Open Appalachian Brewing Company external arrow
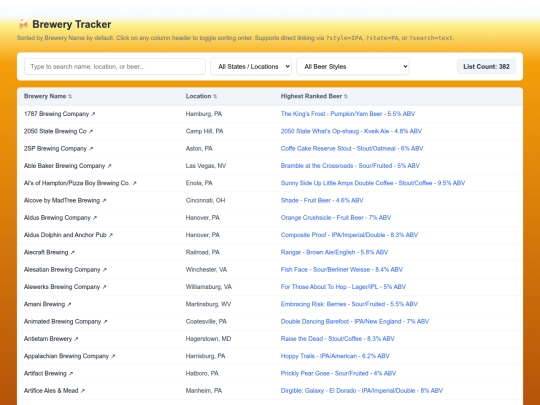 (113, 356)
